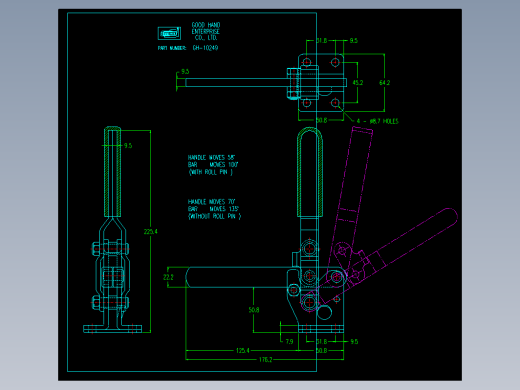Select the 125.4 horizontal dimension

click(x=243, y=350)
